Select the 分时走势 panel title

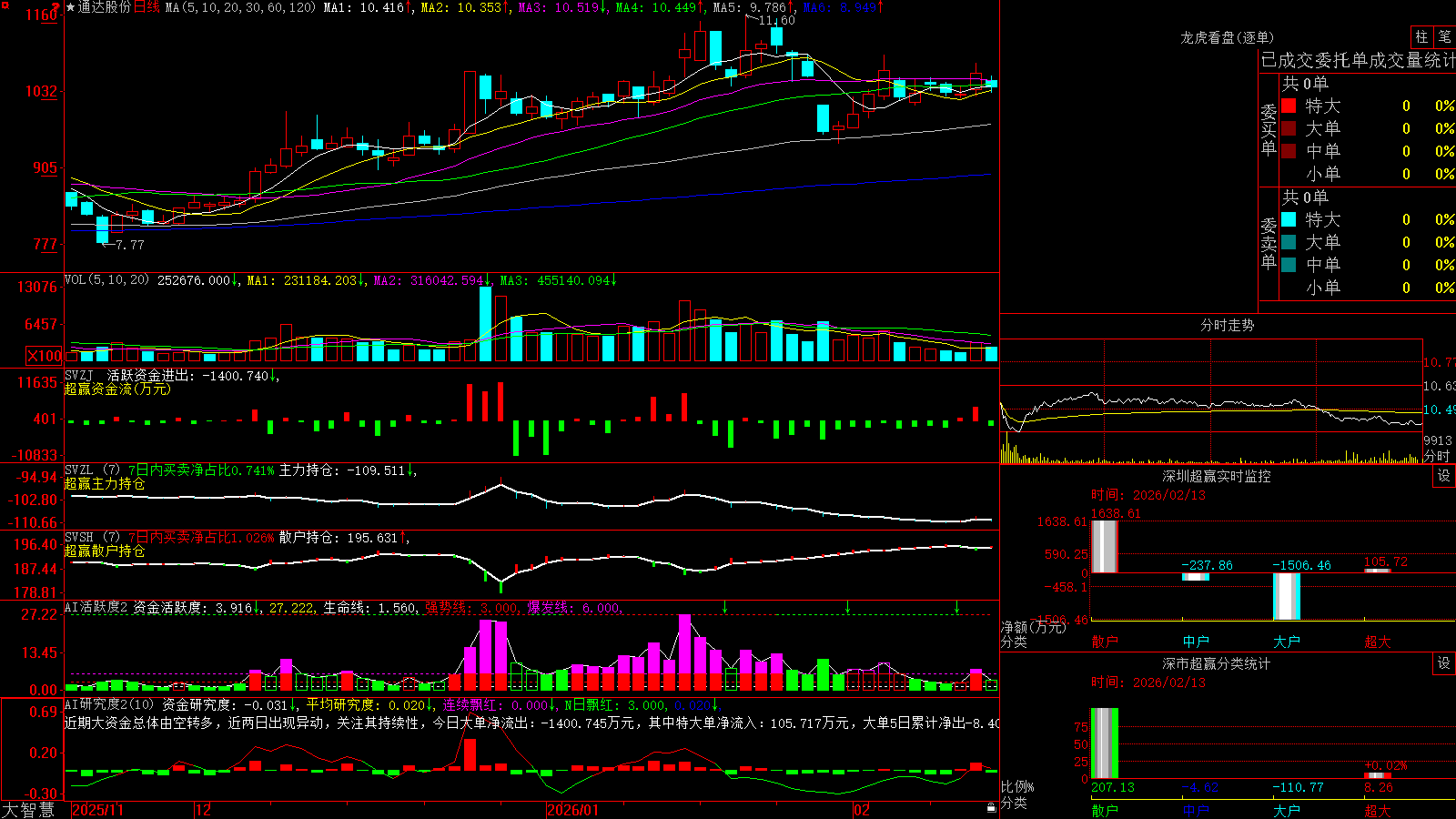pos(1227,325)
